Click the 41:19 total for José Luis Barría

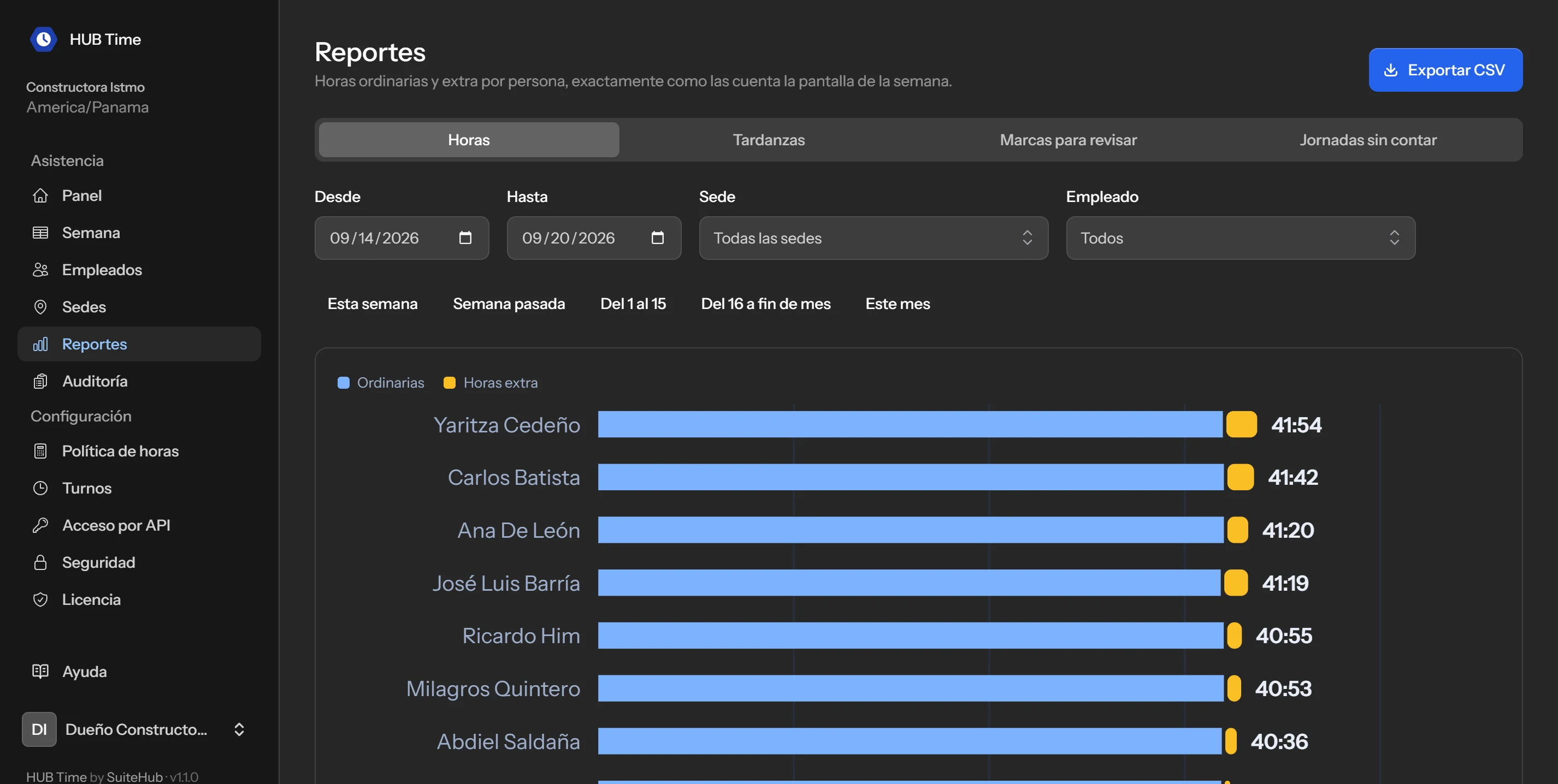1285,583
